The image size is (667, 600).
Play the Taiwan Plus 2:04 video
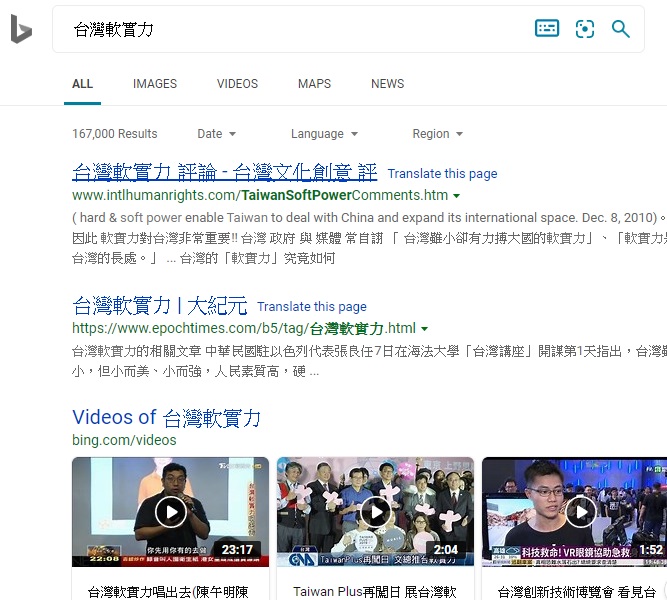[375, 512]
